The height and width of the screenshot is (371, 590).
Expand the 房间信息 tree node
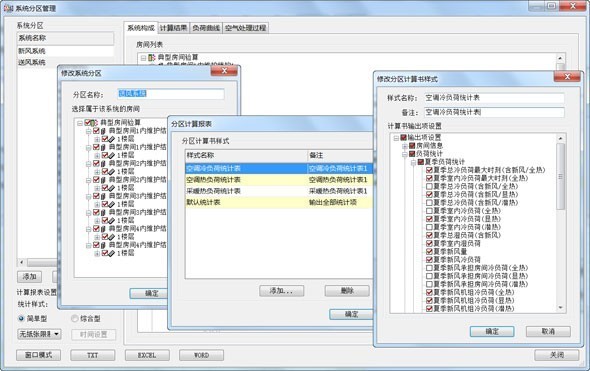(404, 146)
